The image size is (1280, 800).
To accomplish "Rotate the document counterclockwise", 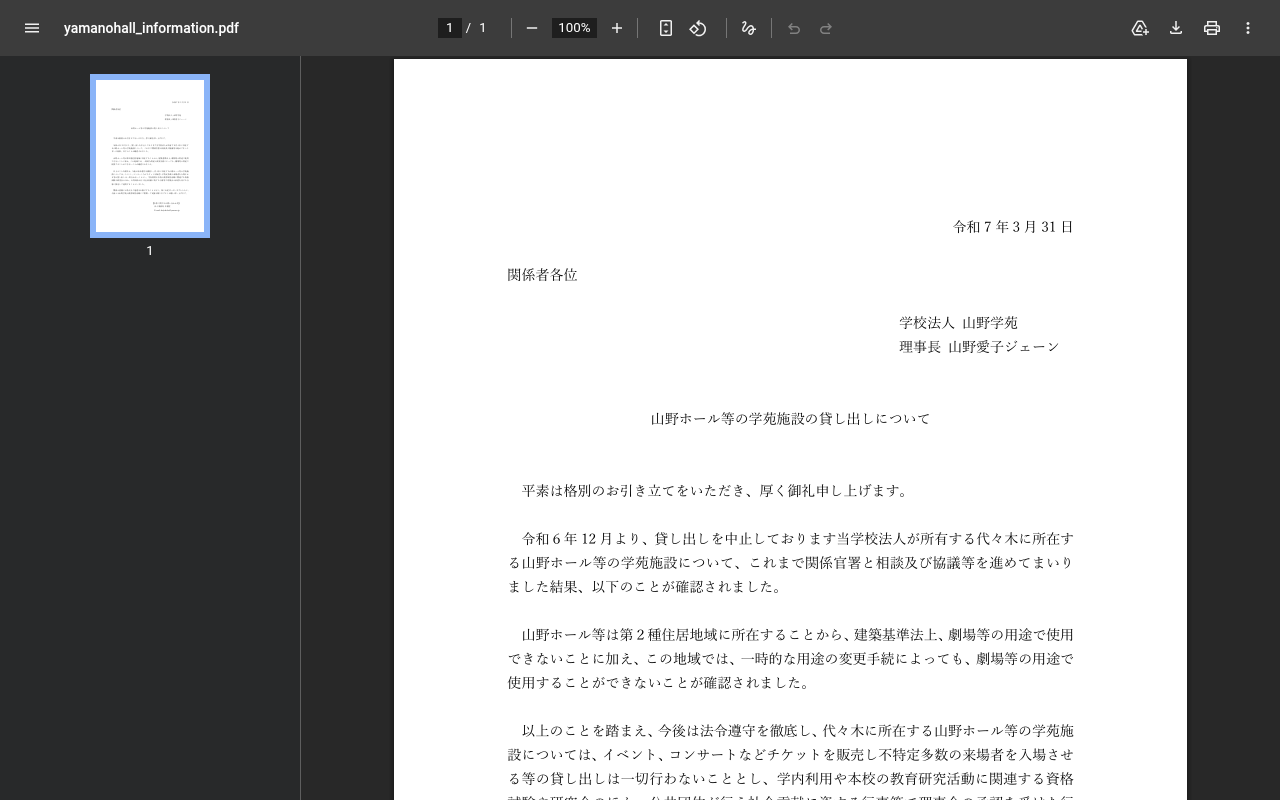I will (698, 28).
